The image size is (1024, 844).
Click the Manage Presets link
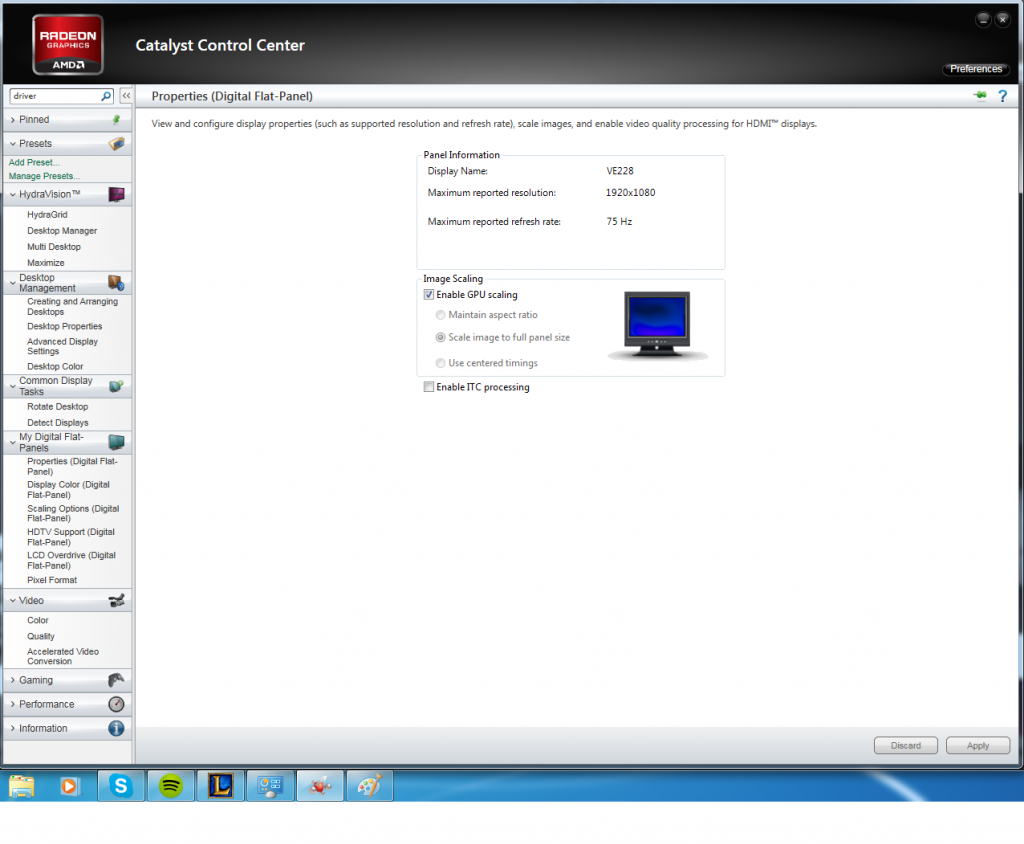tap(44, 176)
